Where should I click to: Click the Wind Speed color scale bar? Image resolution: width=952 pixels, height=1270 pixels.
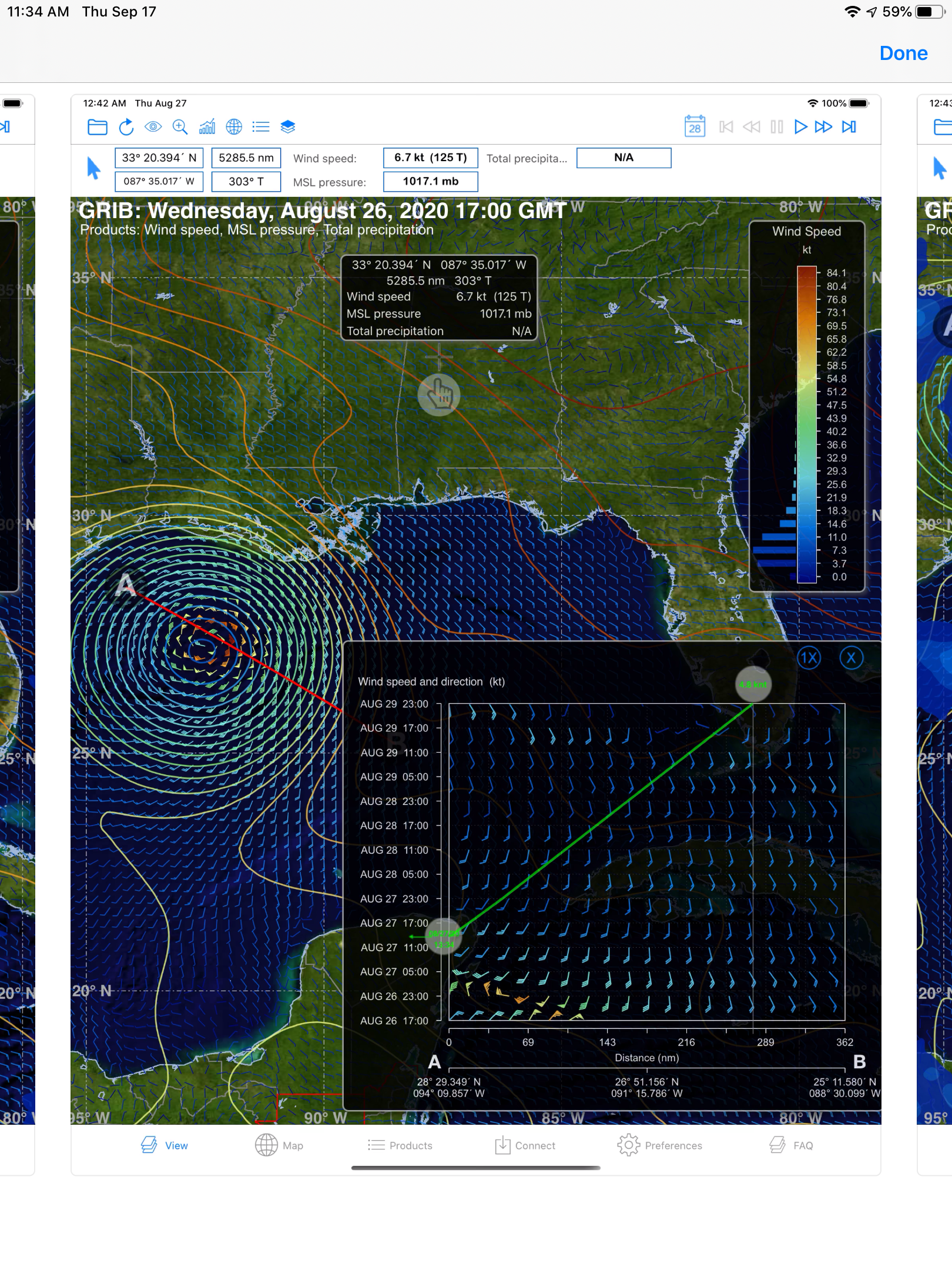point(806,425)
